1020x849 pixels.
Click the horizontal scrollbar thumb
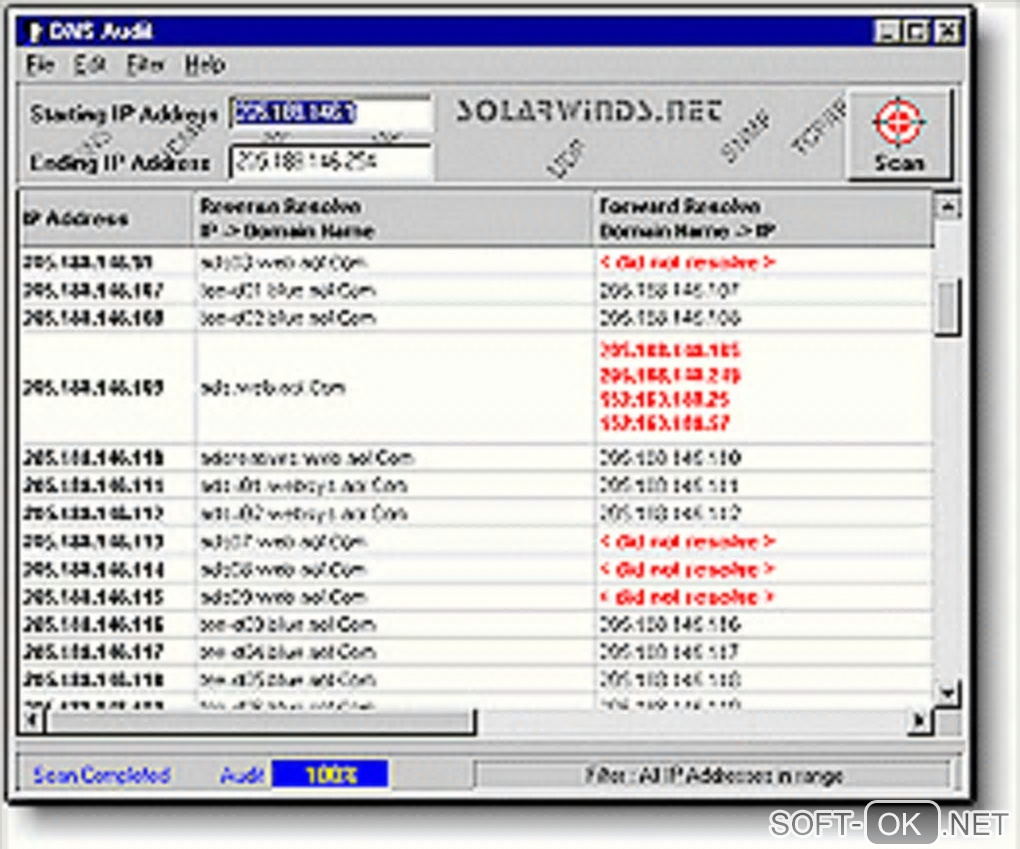point(260,721)
